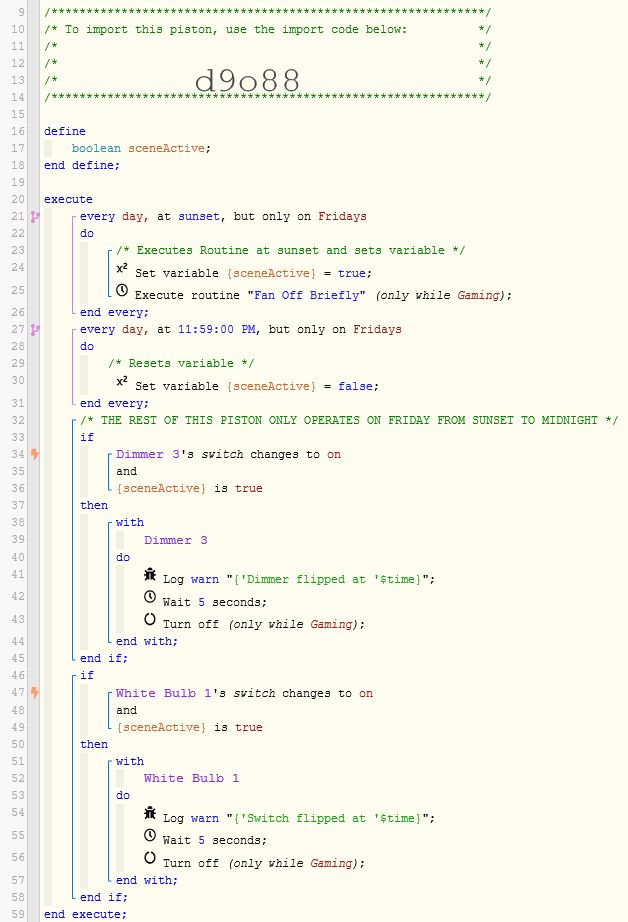
Task: Edit Log warn 'Switch flipped at' task
Action: 299,819
